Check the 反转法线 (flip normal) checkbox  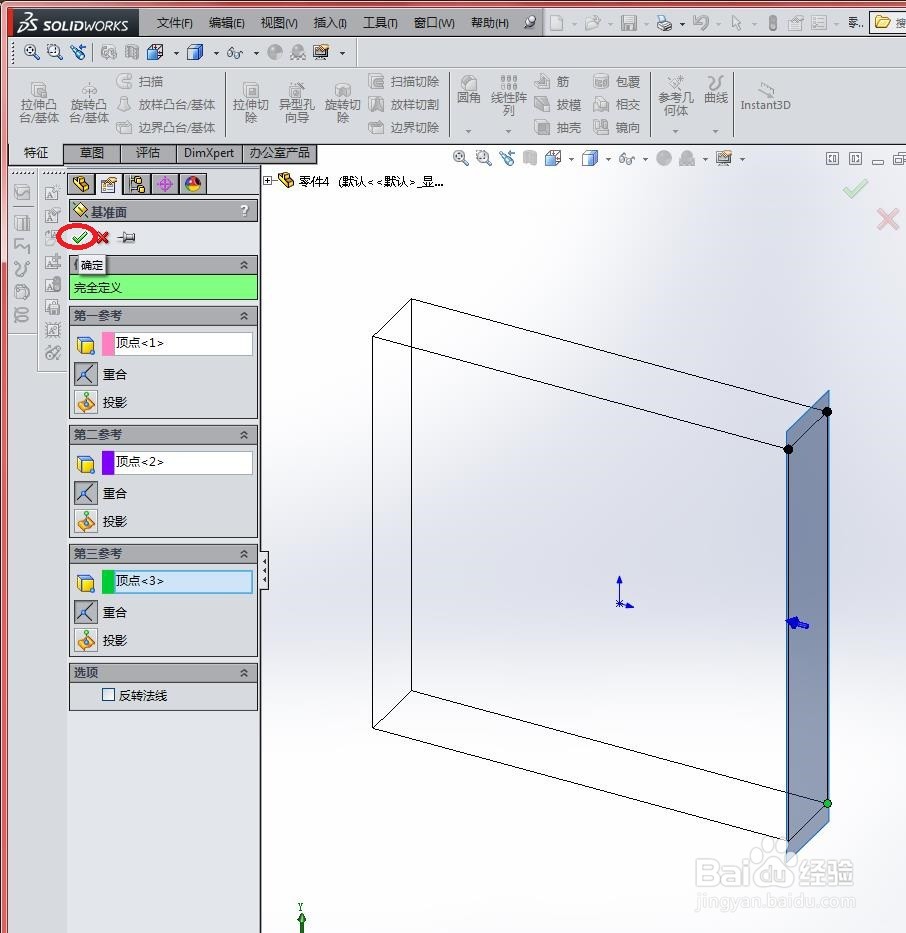108,695
